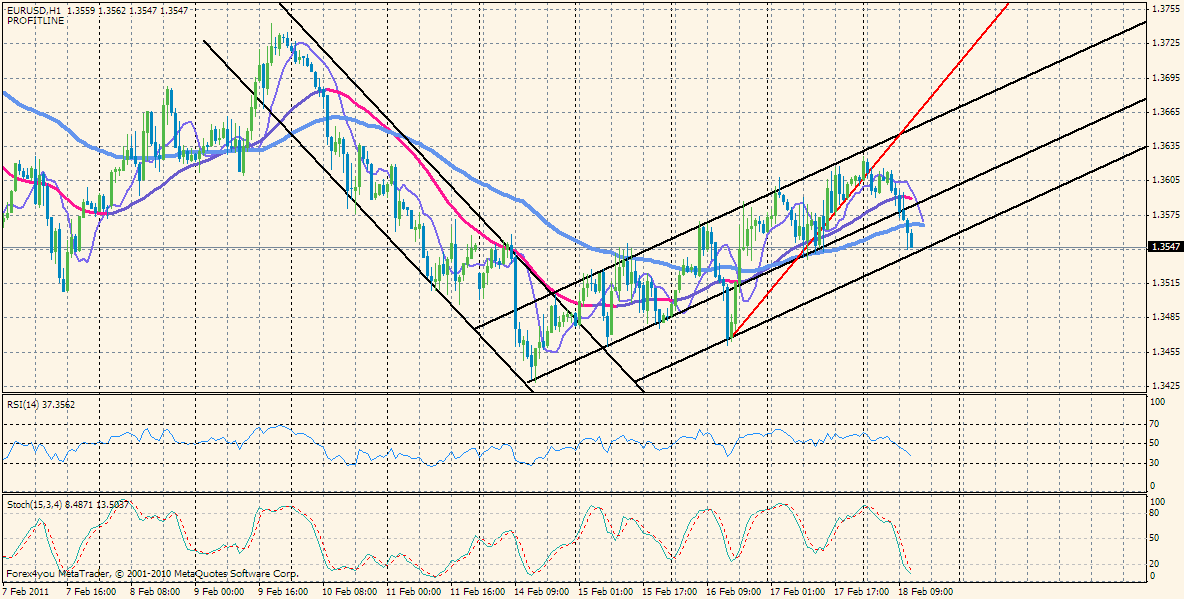Click the Forex4you MetaTrader copyright text
This screenshot has width=1184, height=599.
pos(151,573)
